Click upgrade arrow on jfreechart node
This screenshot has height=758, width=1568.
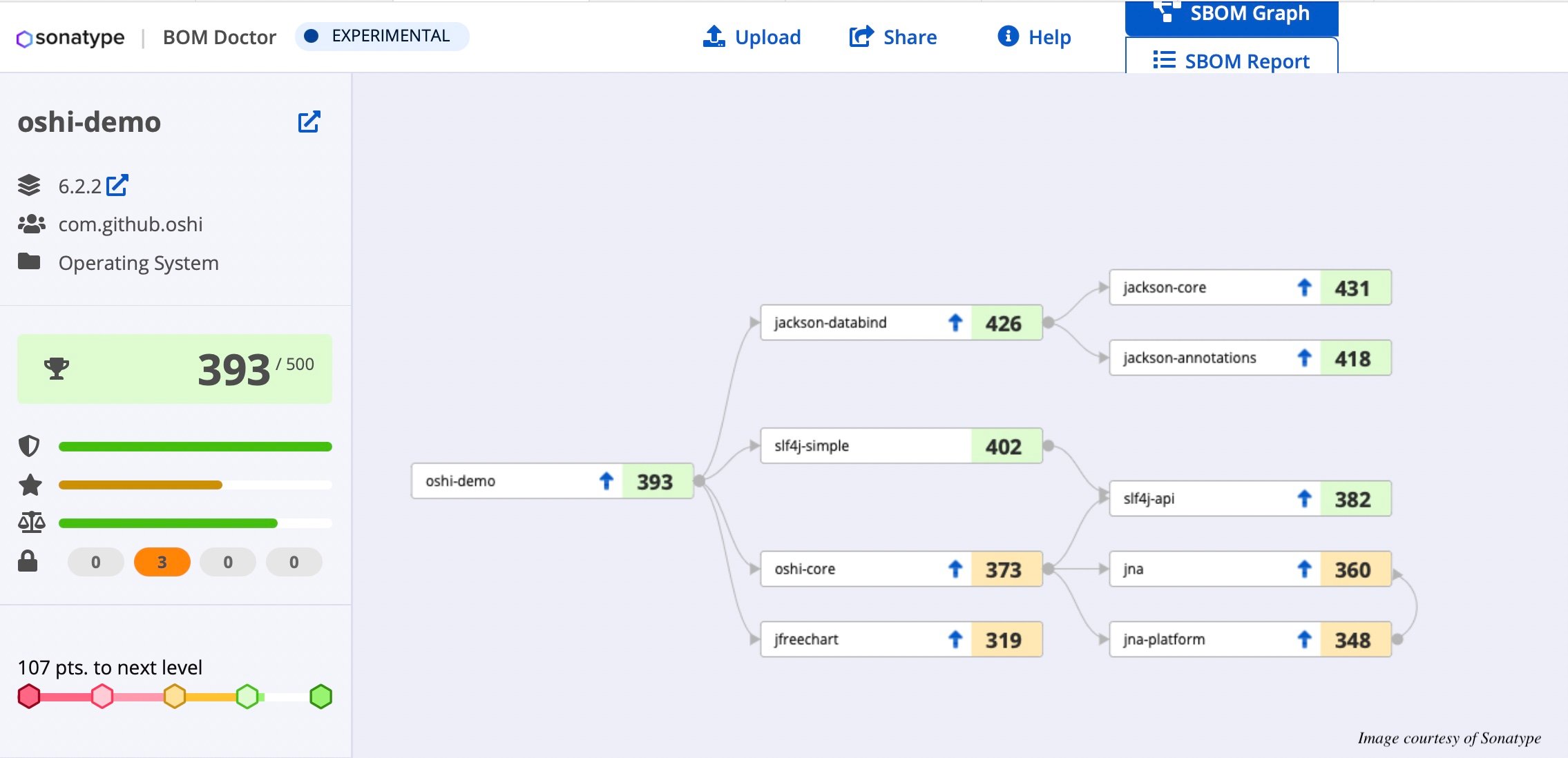[x=955, y=639]
